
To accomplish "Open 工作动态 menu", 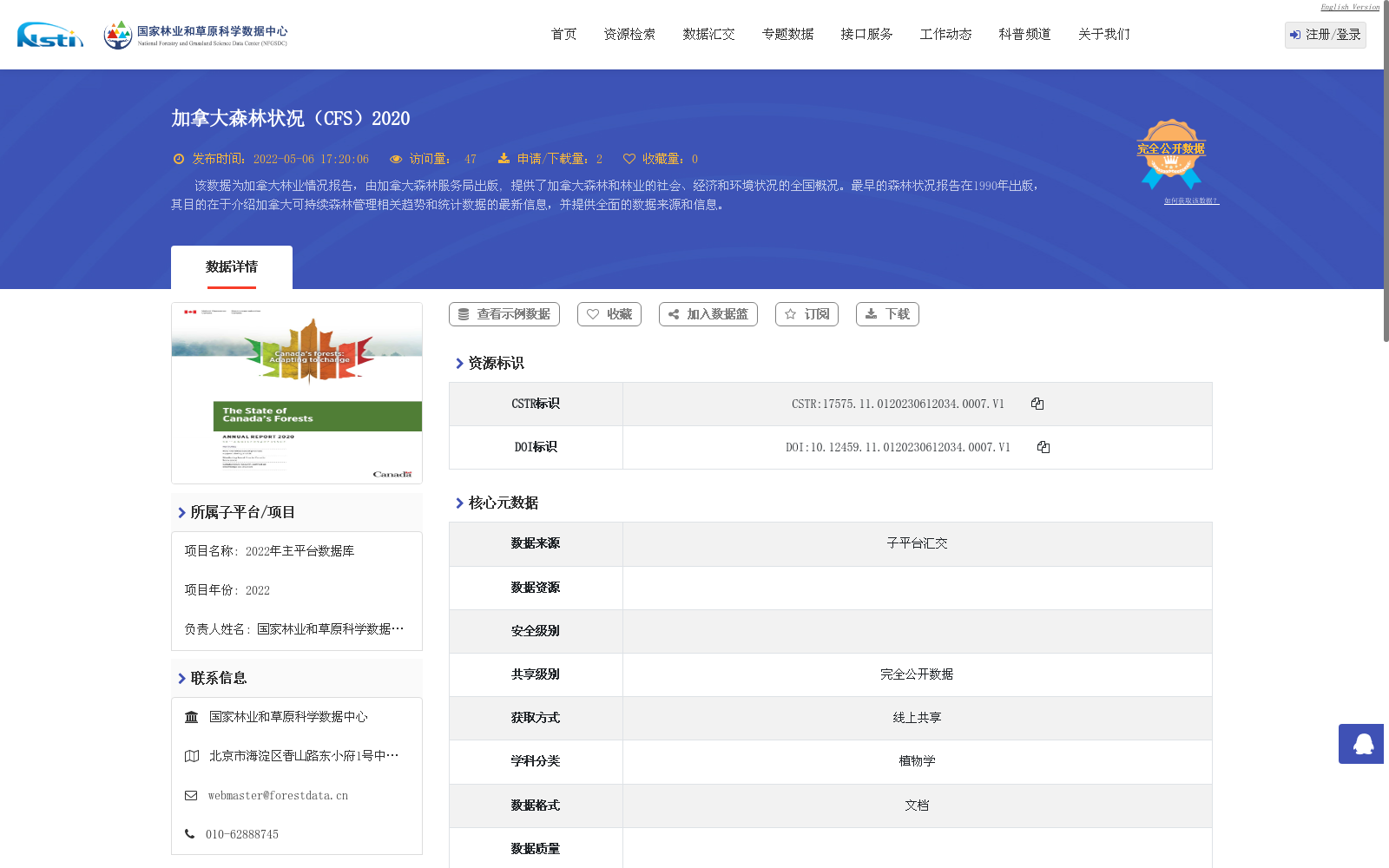I will (x=946, y=34).
